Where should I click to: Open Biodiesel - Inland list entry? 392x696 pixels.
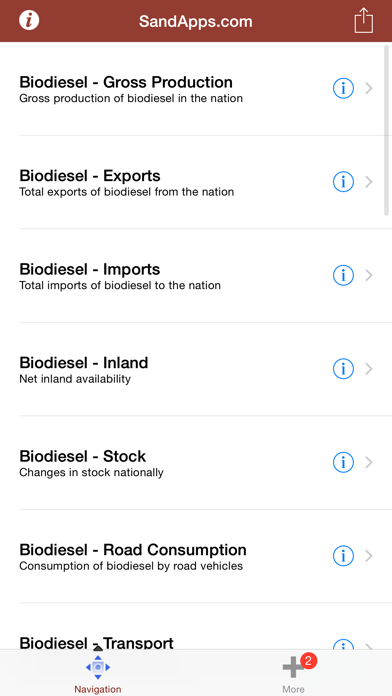196,369
